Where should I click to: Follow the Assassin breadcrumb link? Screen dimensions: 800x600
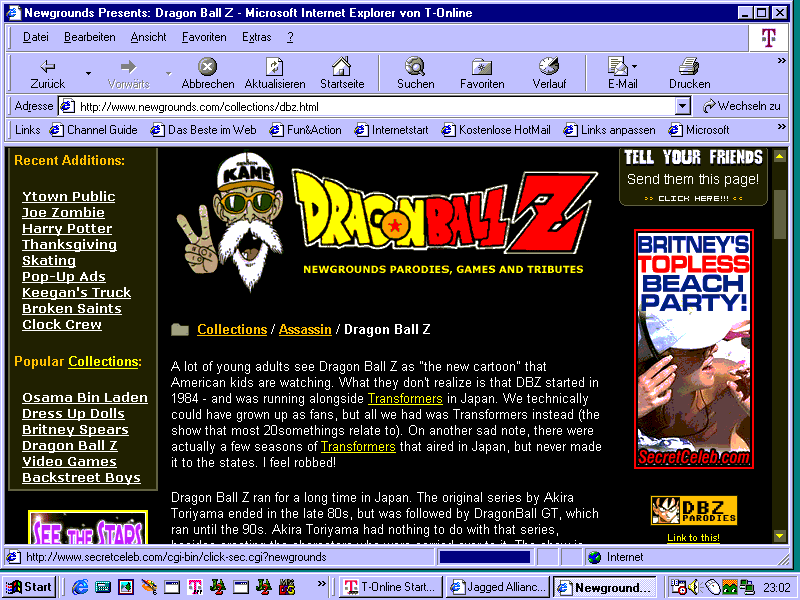[x=305, y=329]
